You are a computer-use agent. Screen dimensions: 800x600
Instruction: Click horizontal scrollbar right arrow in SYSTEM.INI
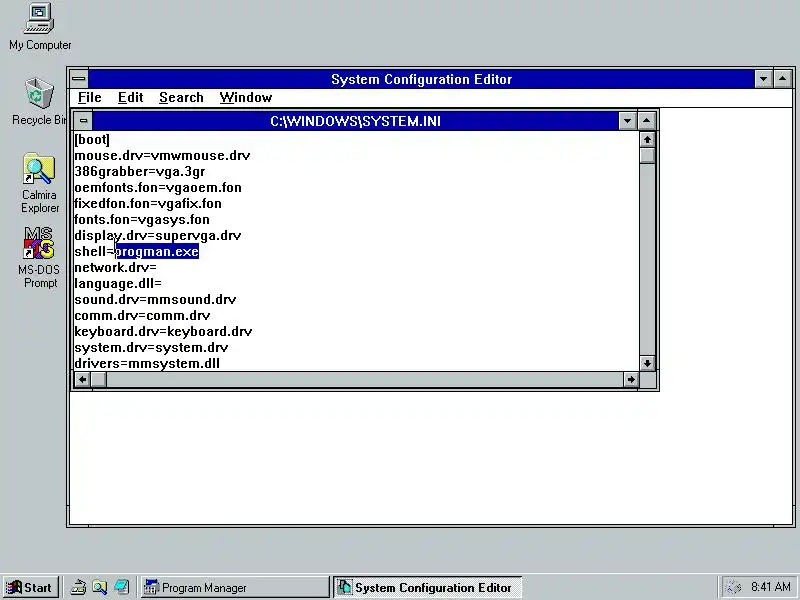point(631,380)
